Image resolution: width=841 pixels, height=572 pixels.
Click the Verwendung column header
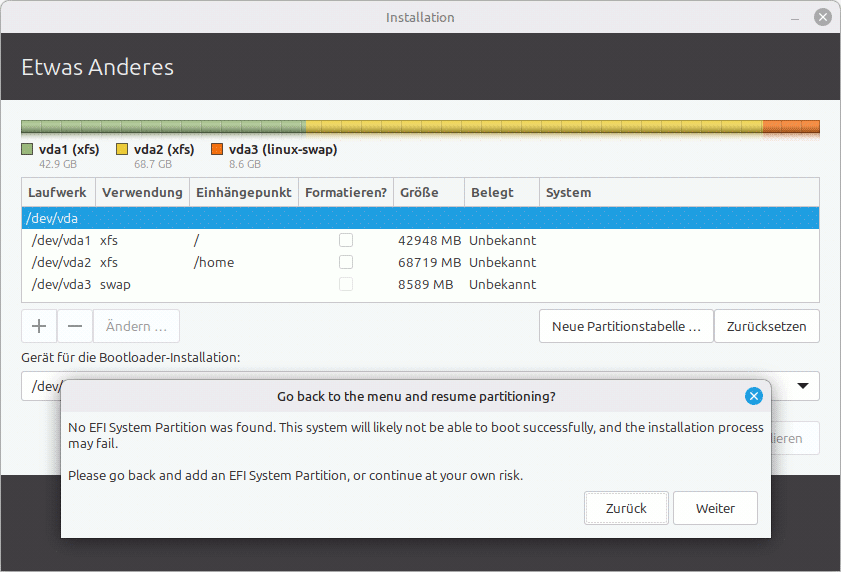pos(142,192)
